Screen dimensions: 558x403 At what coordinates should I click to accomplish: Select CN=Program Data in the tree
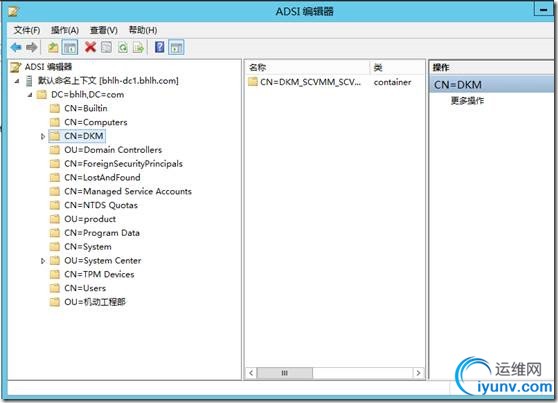102,233
